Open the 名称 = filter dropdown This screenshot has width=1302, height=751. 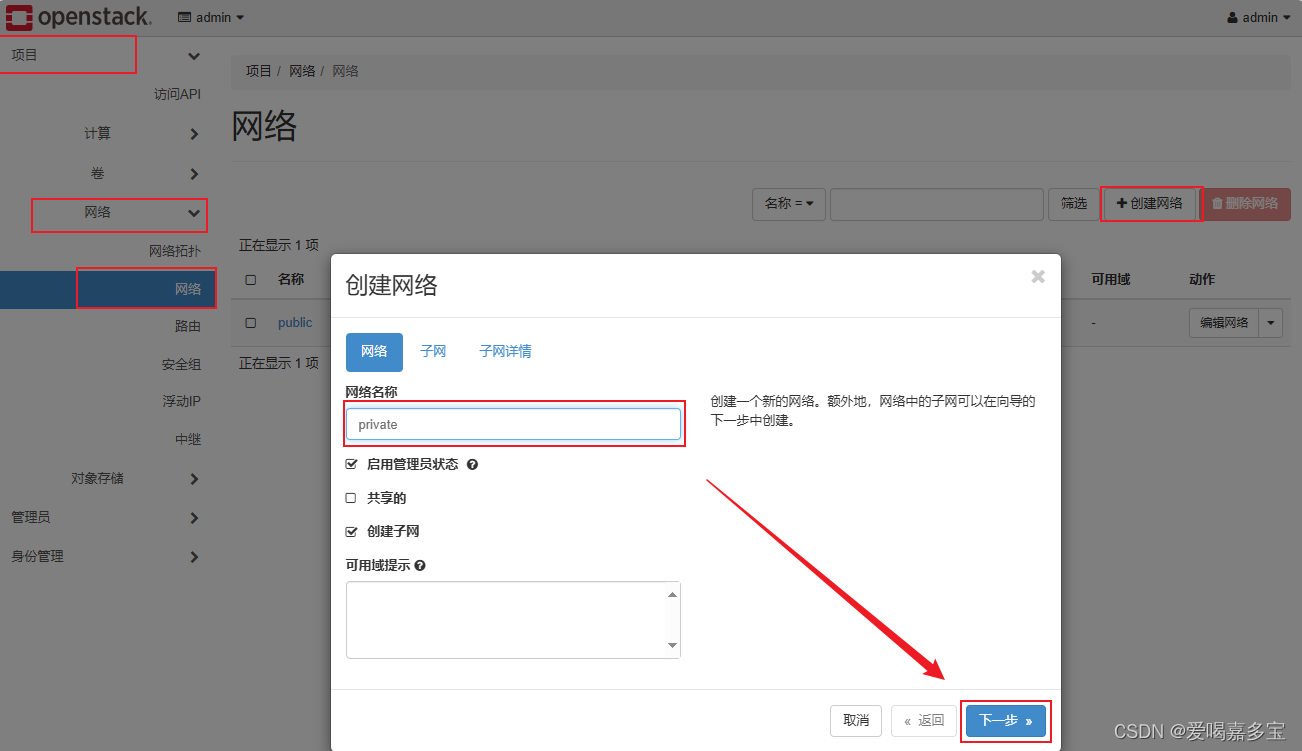pos(788,203)
